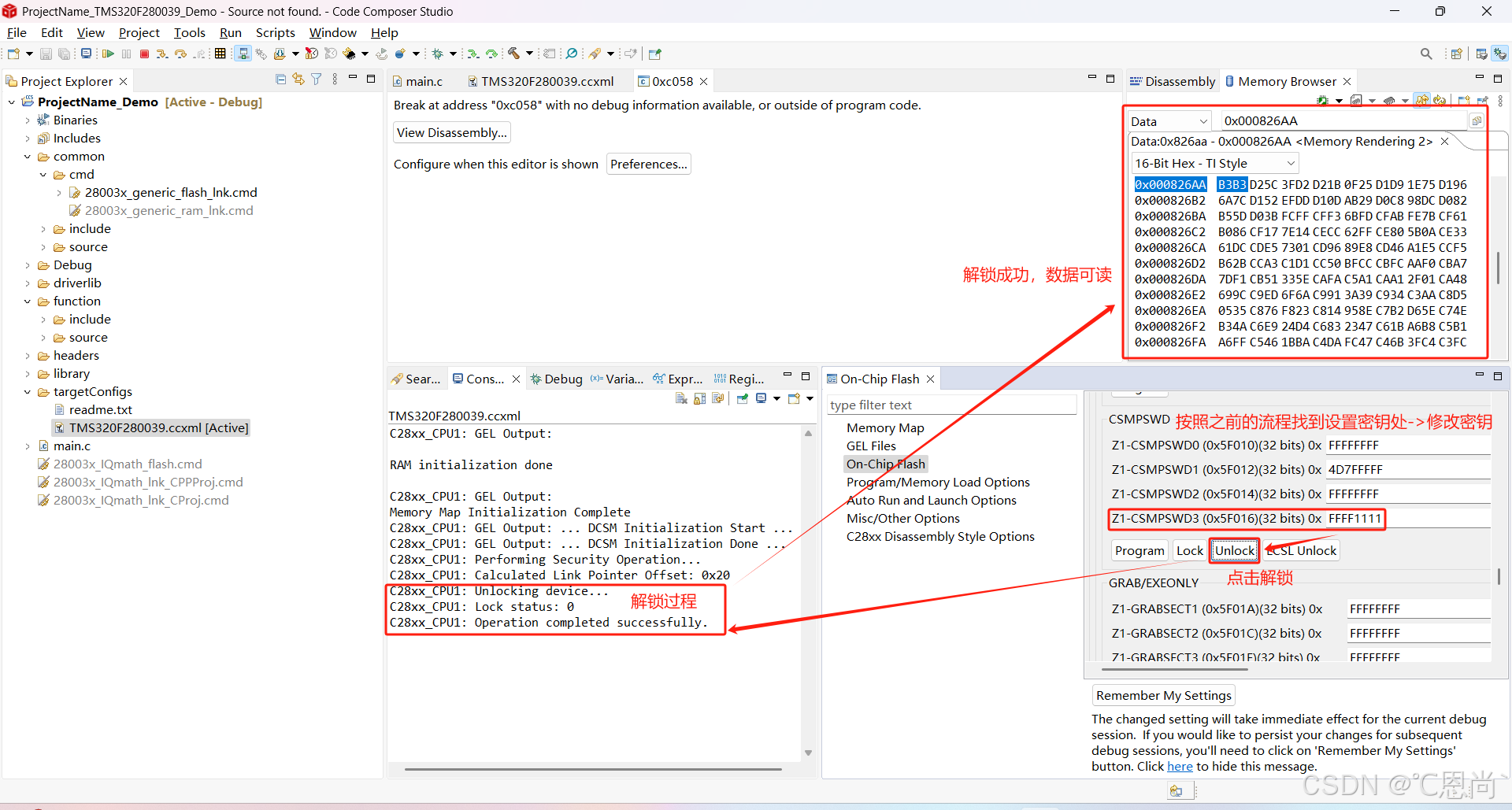Collapse the ProjectName_Demo project node
Viewport: 1512px width, 810px height.
(12, 102)
